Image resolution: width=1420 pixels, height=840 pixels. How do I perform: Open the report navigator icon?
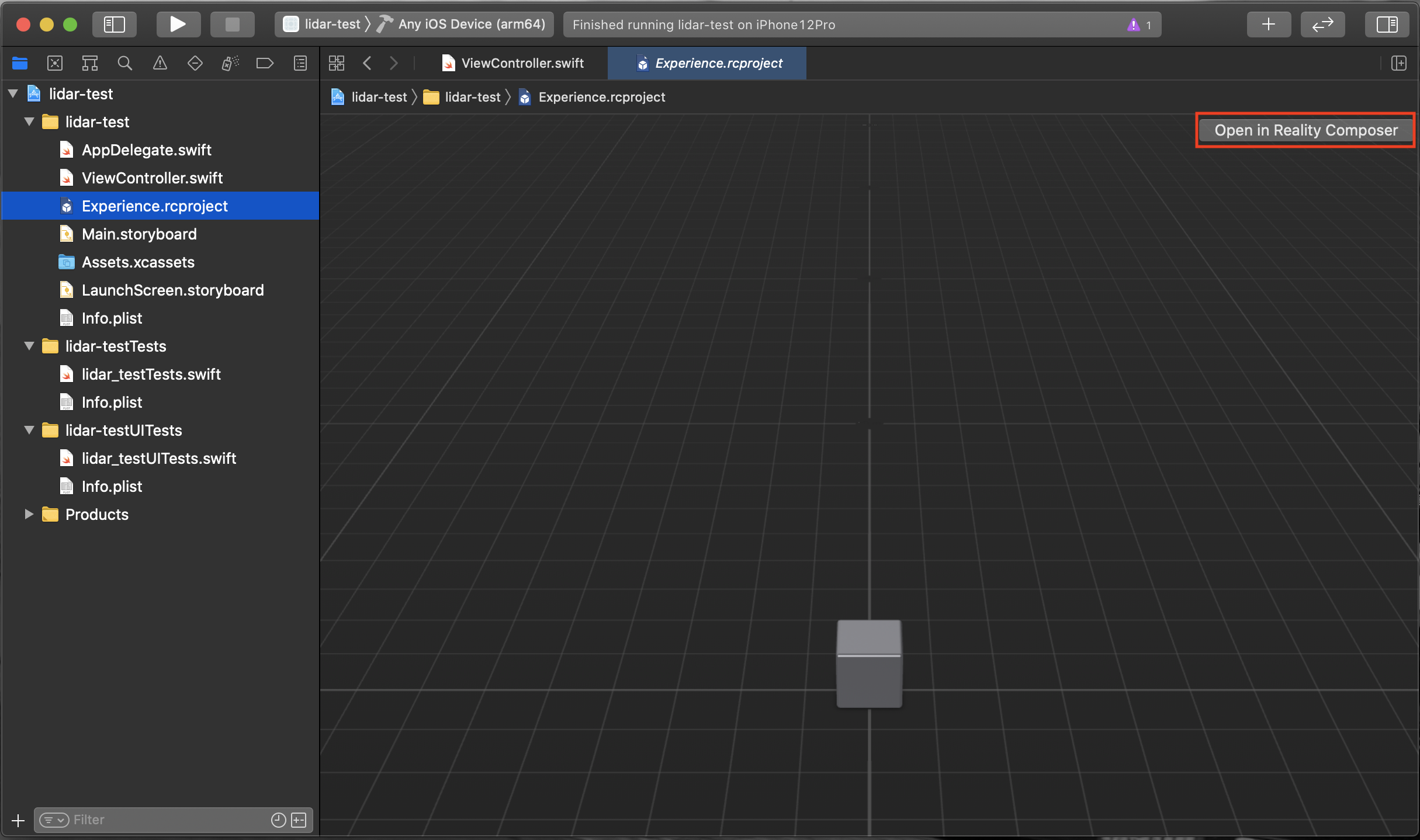pos(300,63)
